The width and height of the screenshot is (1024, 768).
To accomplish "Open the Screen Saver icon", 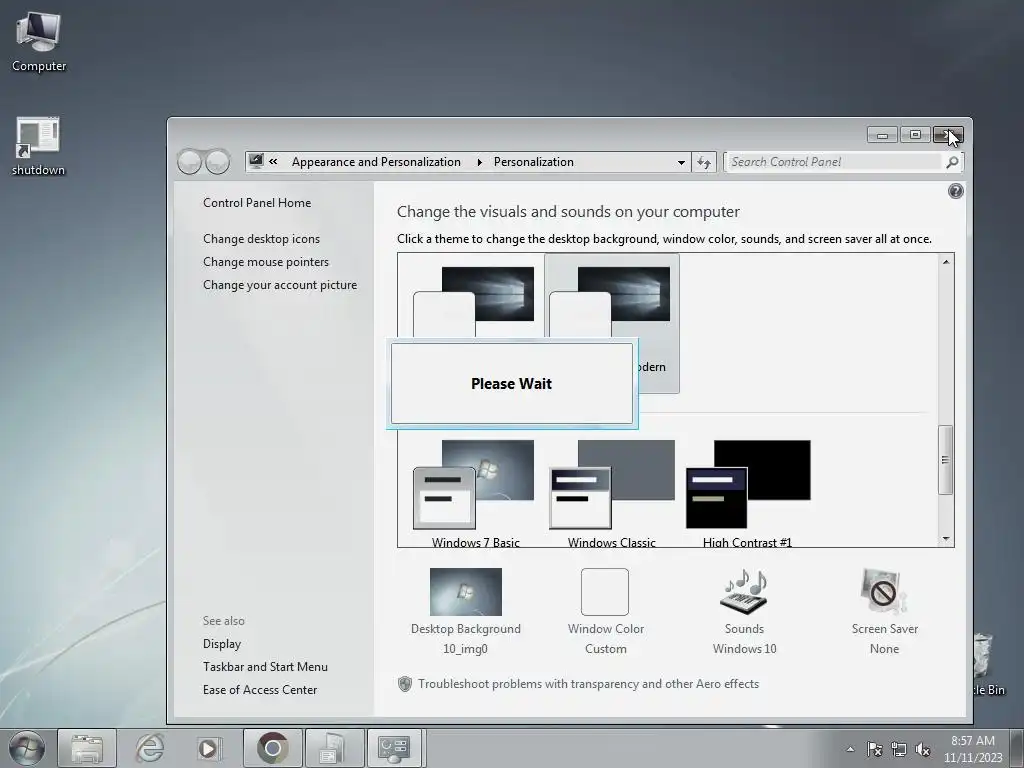I will coord(884,592).
